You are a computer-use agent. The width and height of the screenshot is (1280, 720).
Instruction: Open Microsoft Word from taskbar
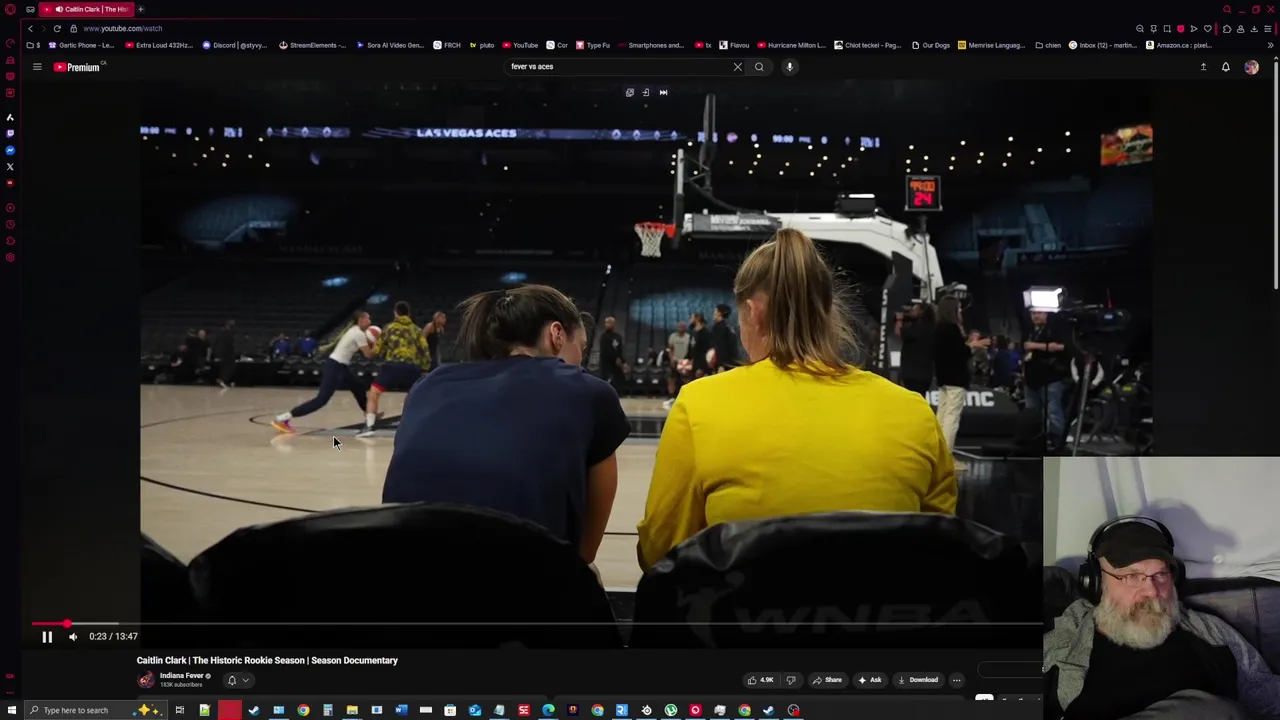pos(401,710)
